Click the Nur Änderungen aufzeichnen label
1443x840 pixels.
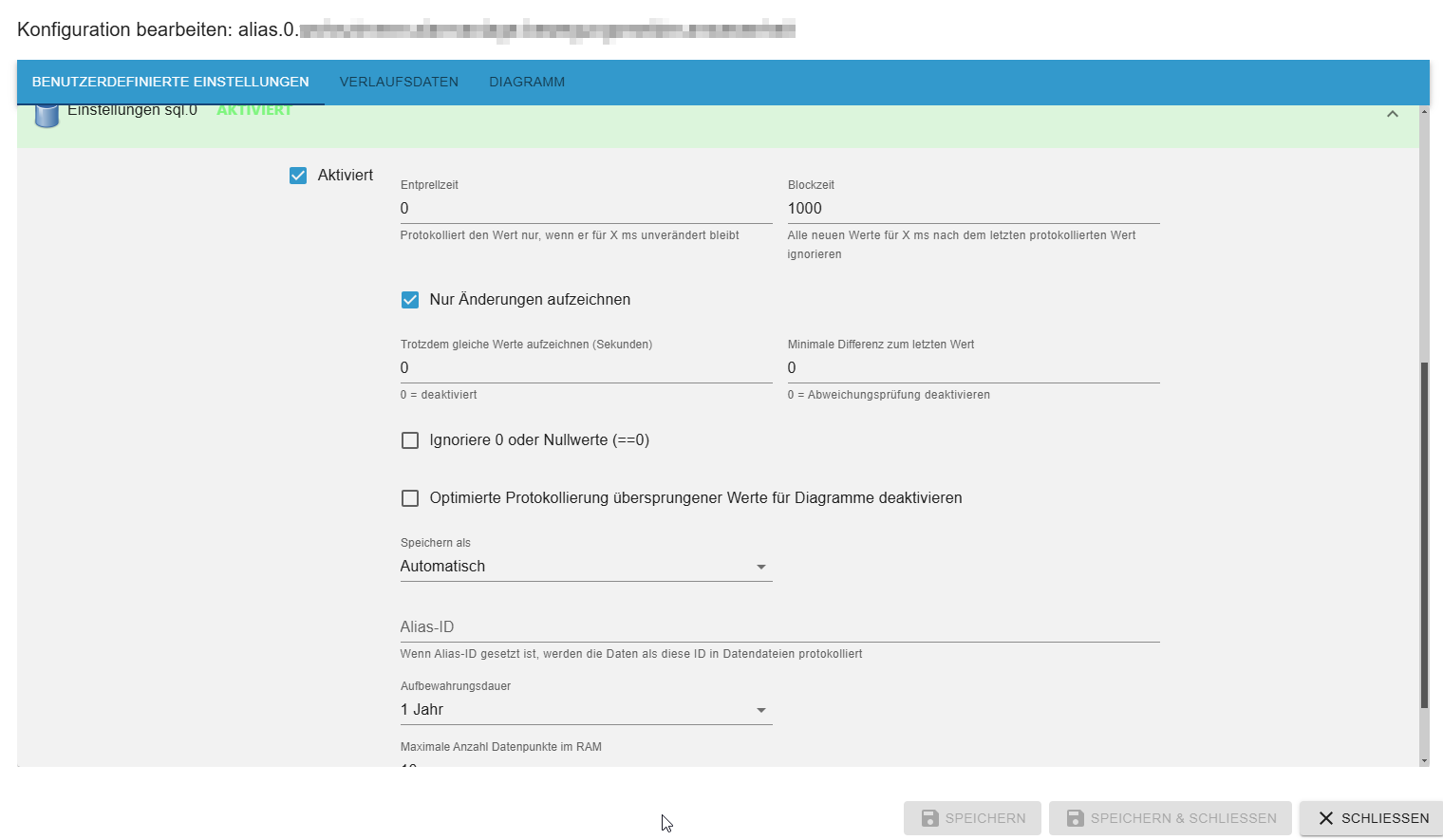[x=530, y=300]
